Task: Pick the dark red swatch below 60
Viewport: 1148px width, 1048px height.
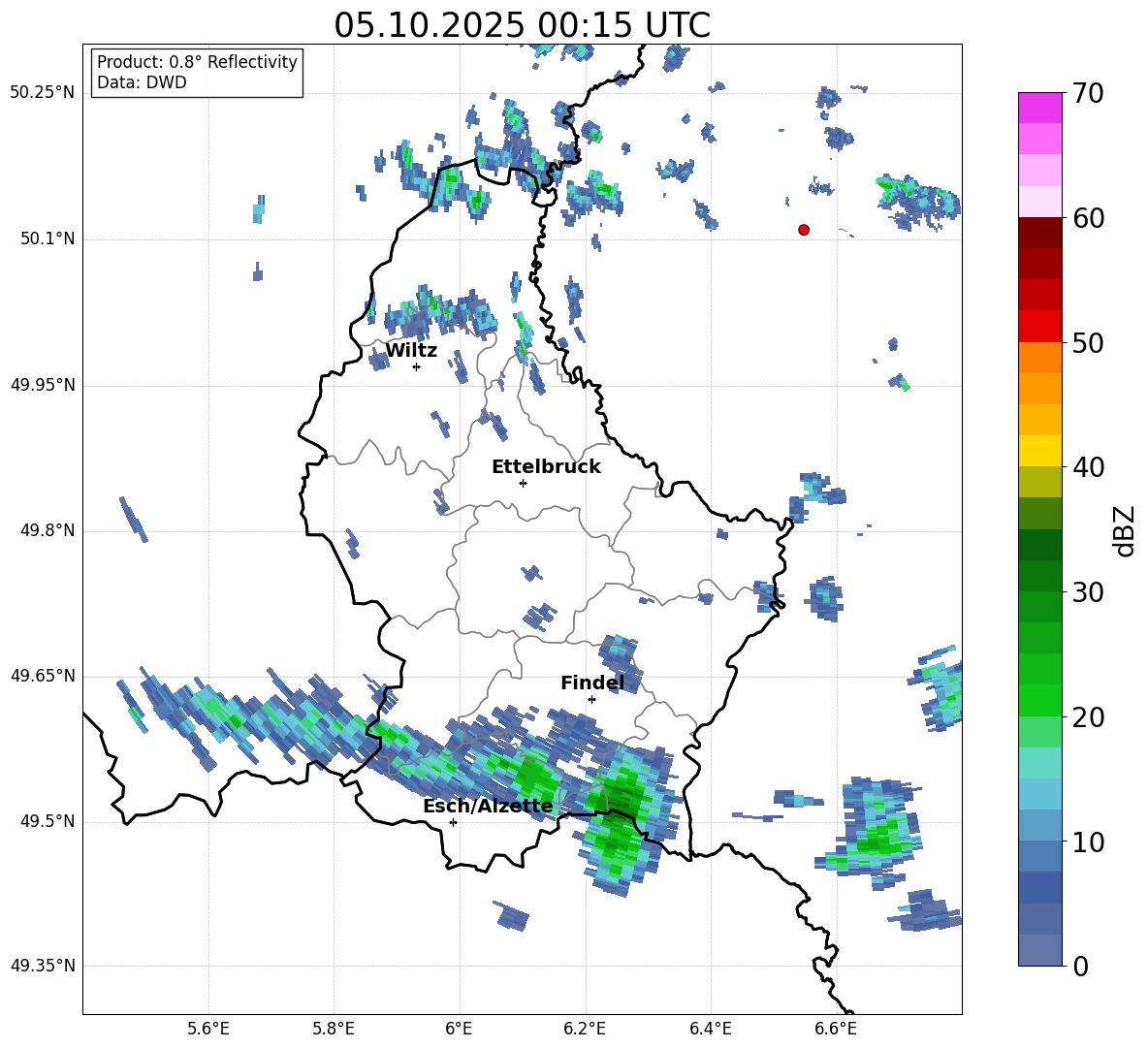Action: tap(1039, 233)
